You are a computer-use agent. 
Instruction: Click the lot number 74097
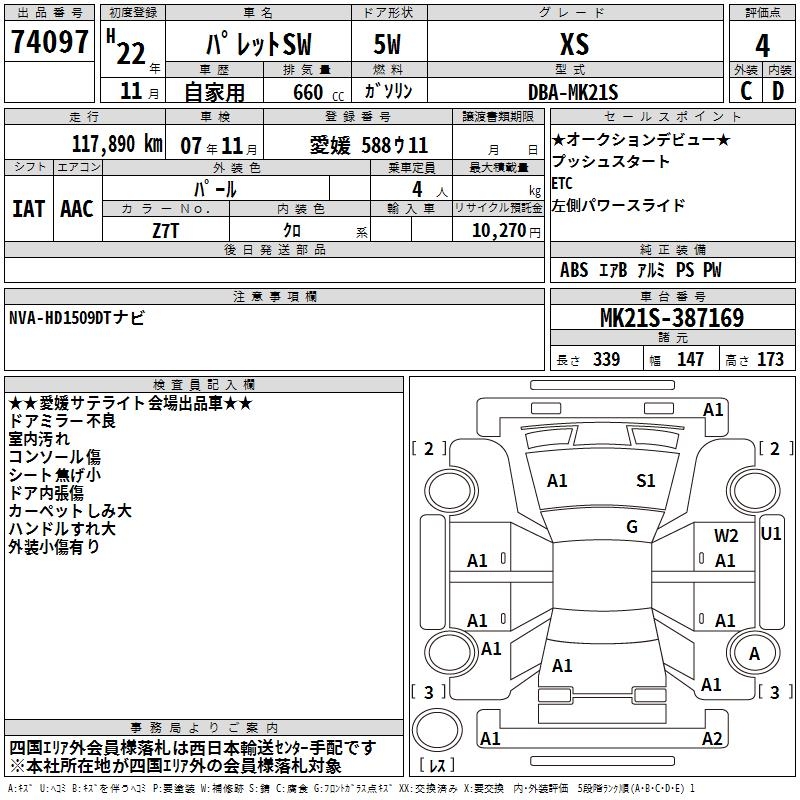point(49,42)
